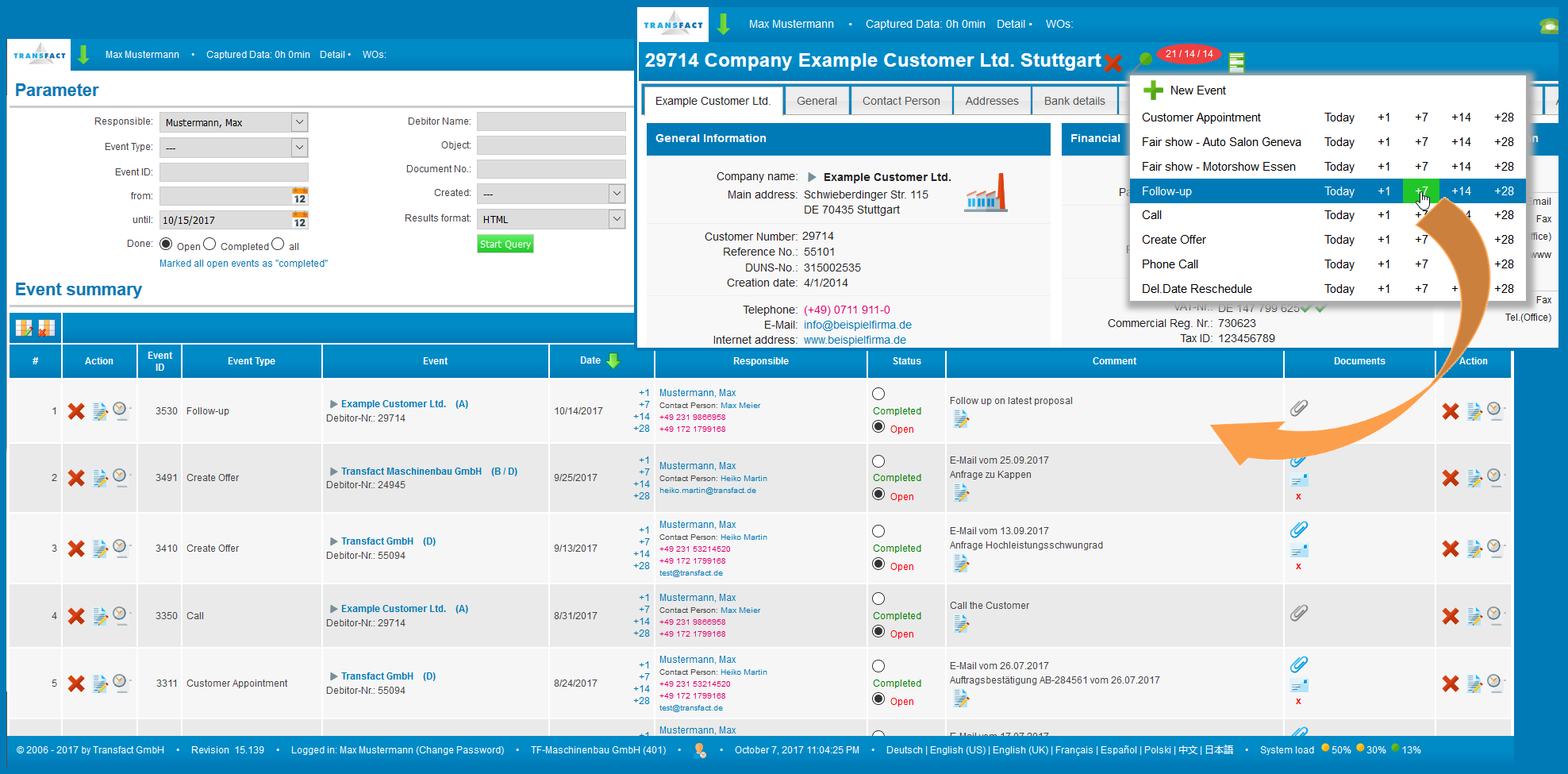Edit event 3410 via document-pencil icon beside Event ID
This screenshot has height=774, width=1568.
click(x=100, y=549)
